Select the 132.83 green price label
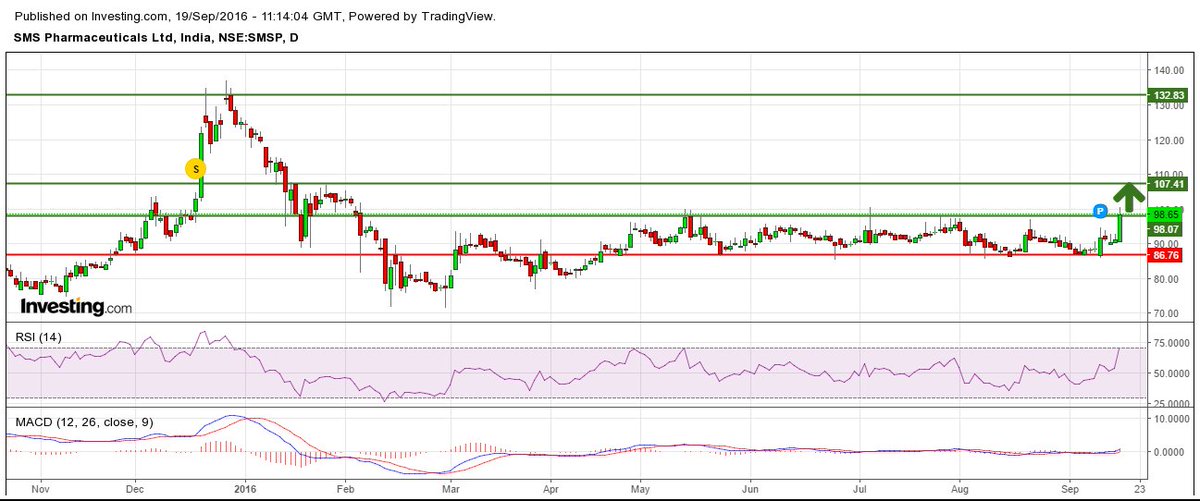Viewport: 1200px width, 501px height. click(x=1168, y=95)
